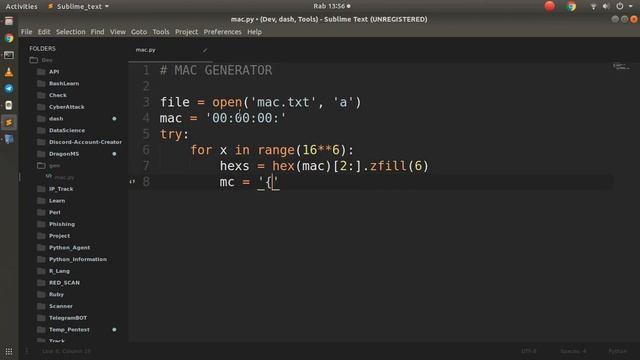Open the Help menu
Viewport: 640px width, 360px height.
point(254,32)
